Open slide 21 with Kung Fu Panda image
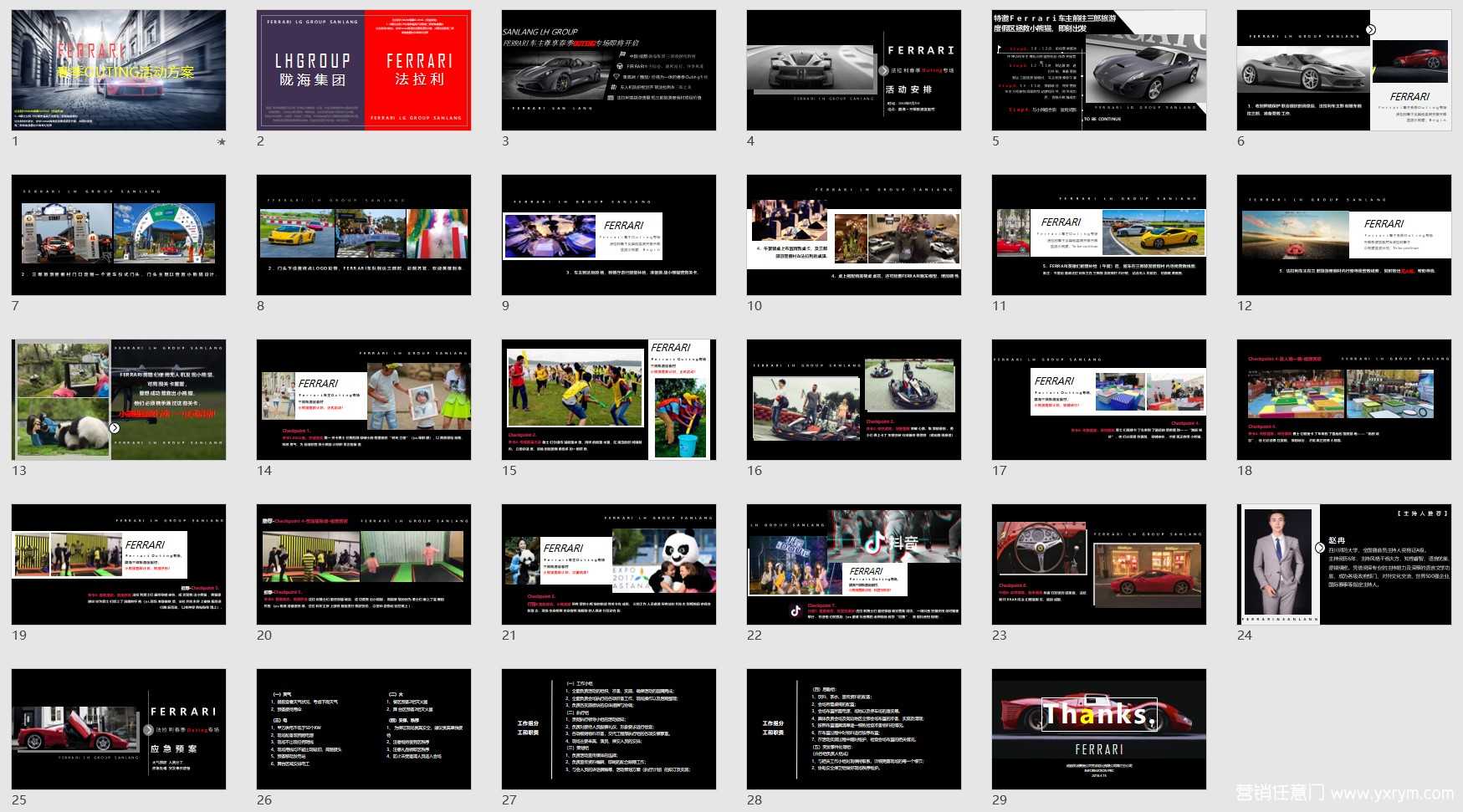The width and height of the screenshot is (1463, 812). point(609,564)
